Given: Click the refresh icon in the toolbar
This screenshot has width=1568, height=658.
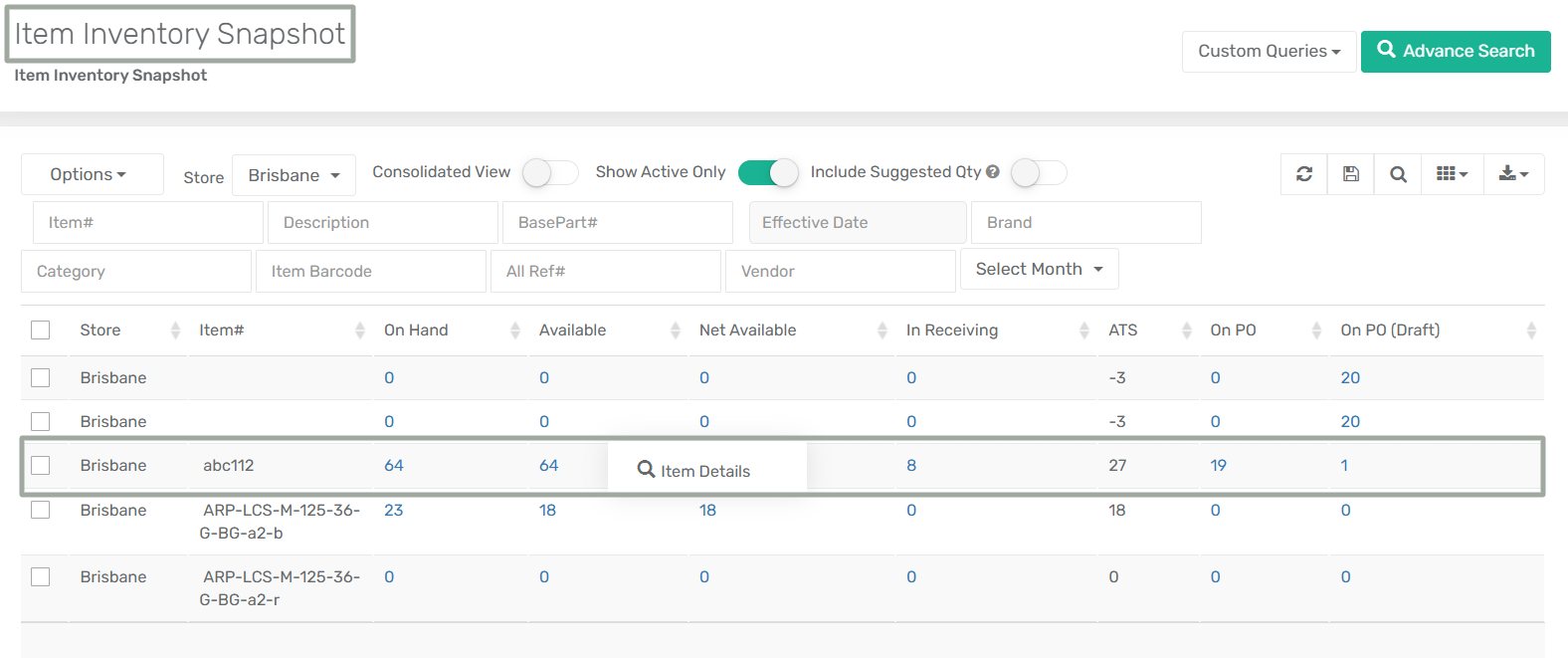Looking at the screenshot, I should tap(1303, 174).
